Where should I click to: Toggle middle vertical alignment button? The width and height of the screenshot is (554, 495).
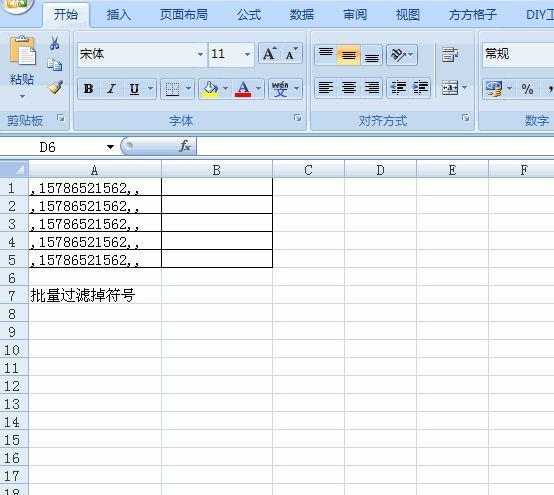pos(348,55)
